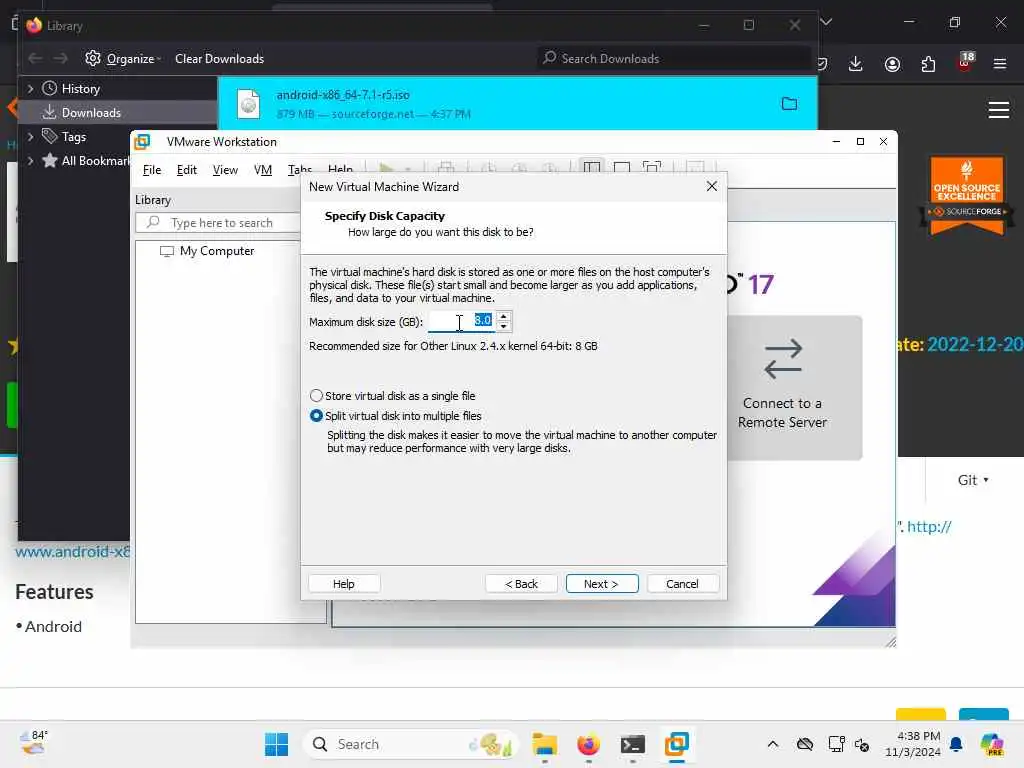Open VMware Edit menu
The height and width of the screenshot is (768, 1024).
[x=186, y=170]
